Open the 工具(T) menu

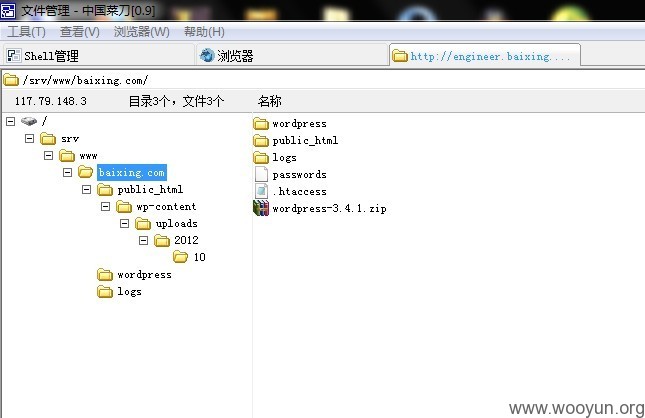[26, 32]
